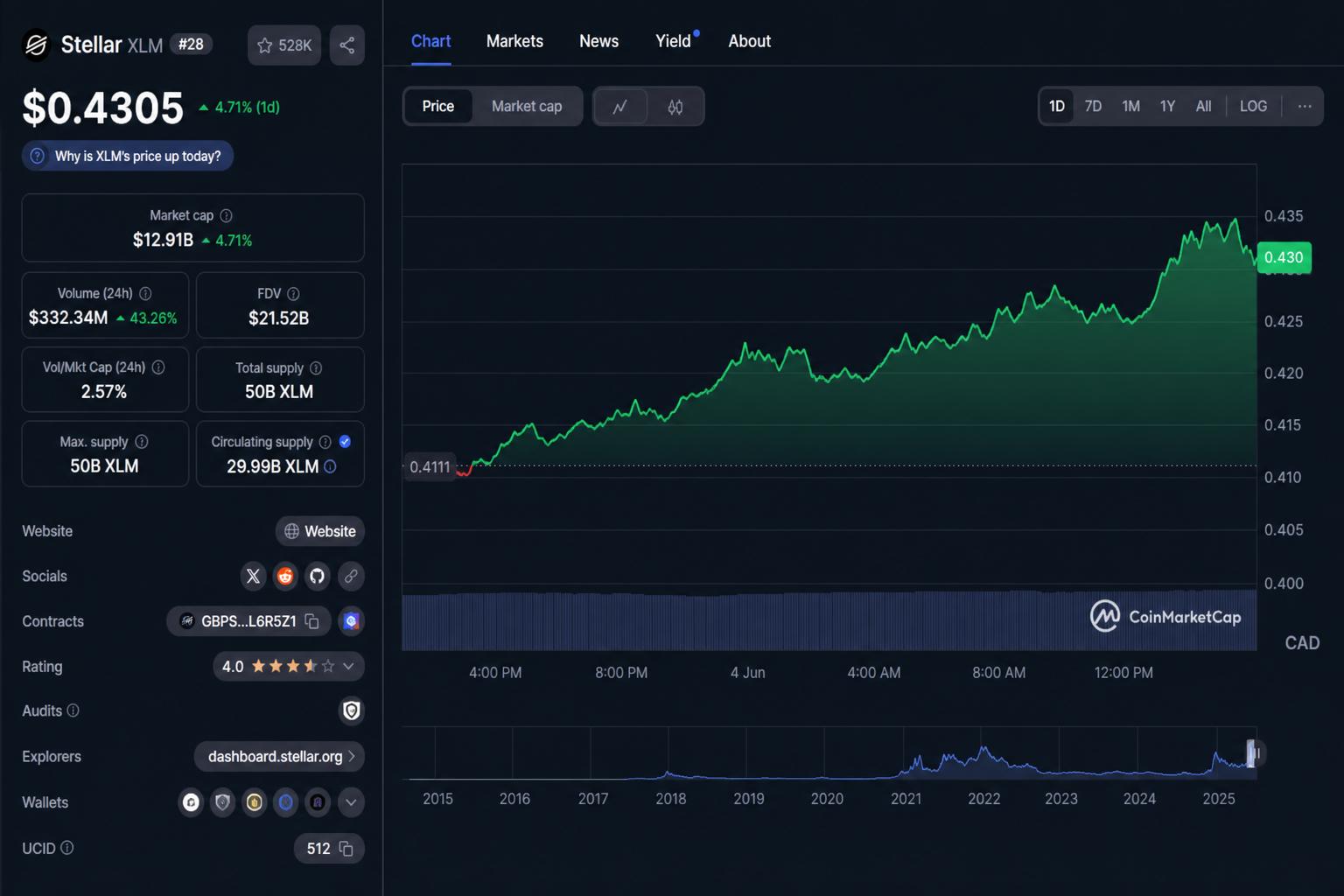Click the Stellar logo icon
This screenshot has height=896, width=1344.
[36, 45]
